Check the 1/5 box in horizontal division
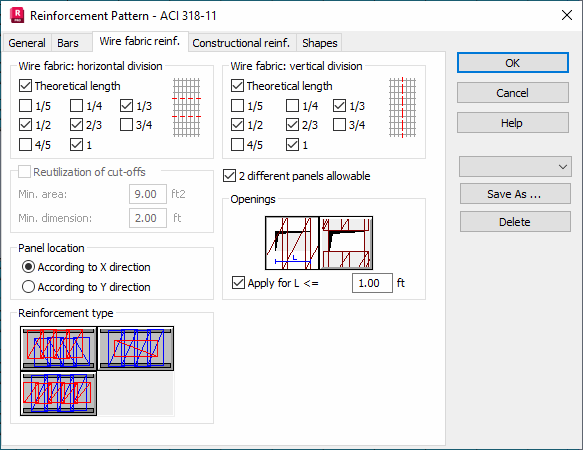 tap(25, 106)
